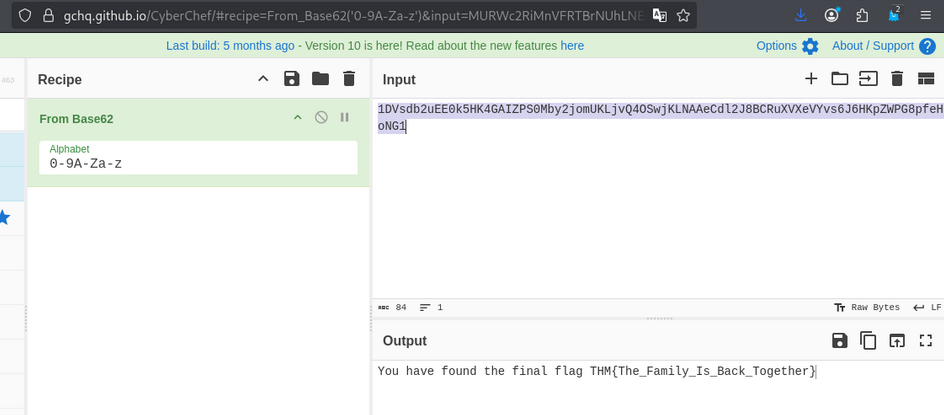Screen dimensions: 944x415
Task: Open file as input
Action: (x=868, y=79)
